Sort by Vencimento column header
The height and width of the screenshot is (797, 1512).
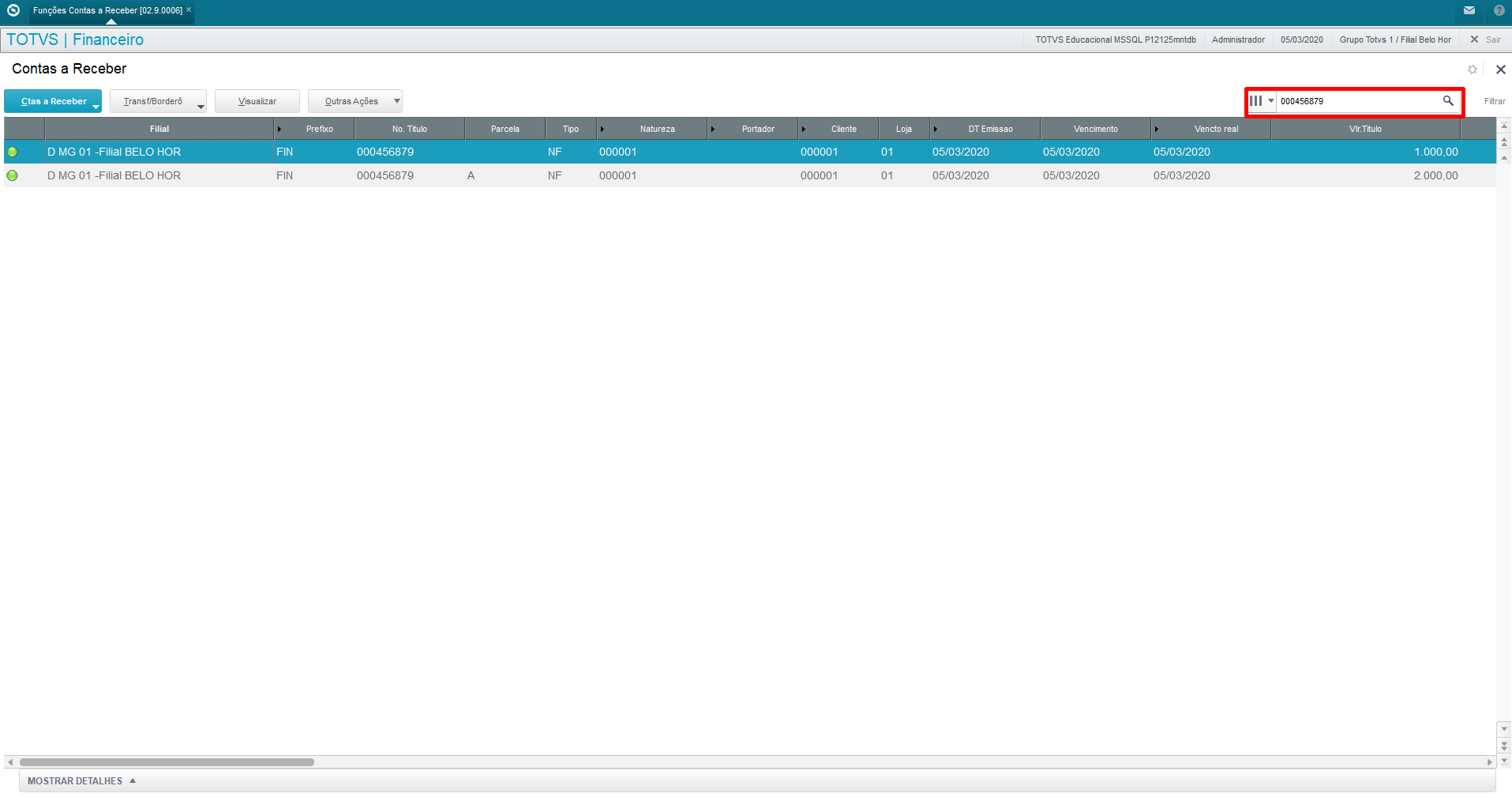tap(1096, 129)
